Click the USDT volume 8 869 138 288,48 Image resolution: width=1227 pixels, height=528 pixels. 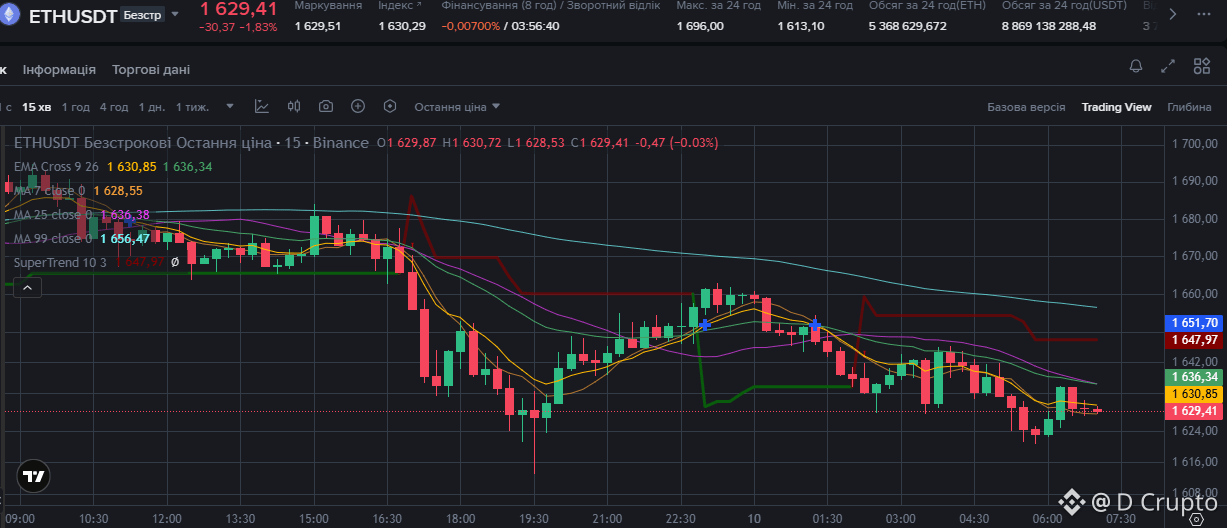(x=1049, y=26)
